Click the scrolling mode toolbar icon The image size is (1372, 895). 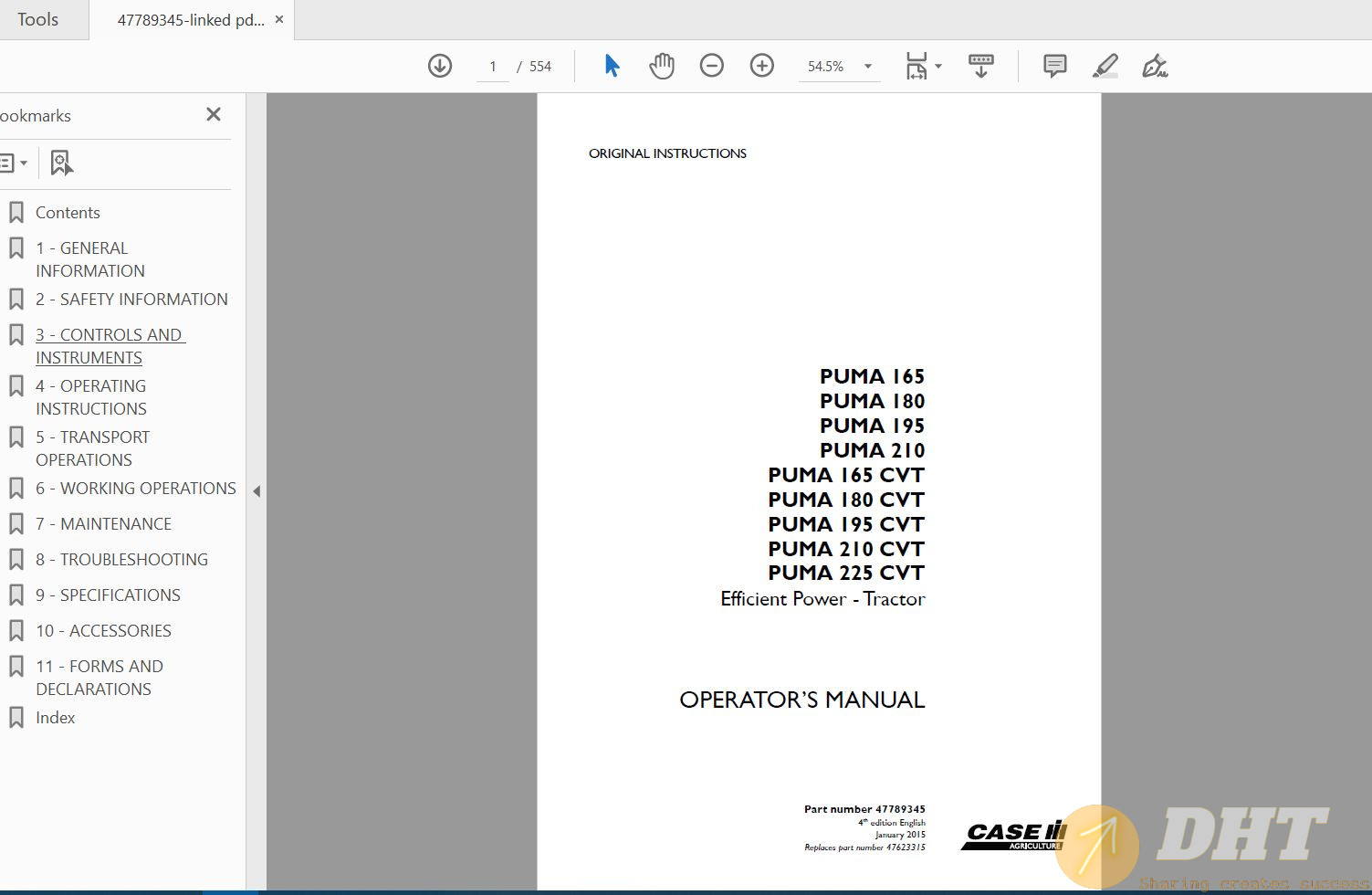(x=981, y=66)
